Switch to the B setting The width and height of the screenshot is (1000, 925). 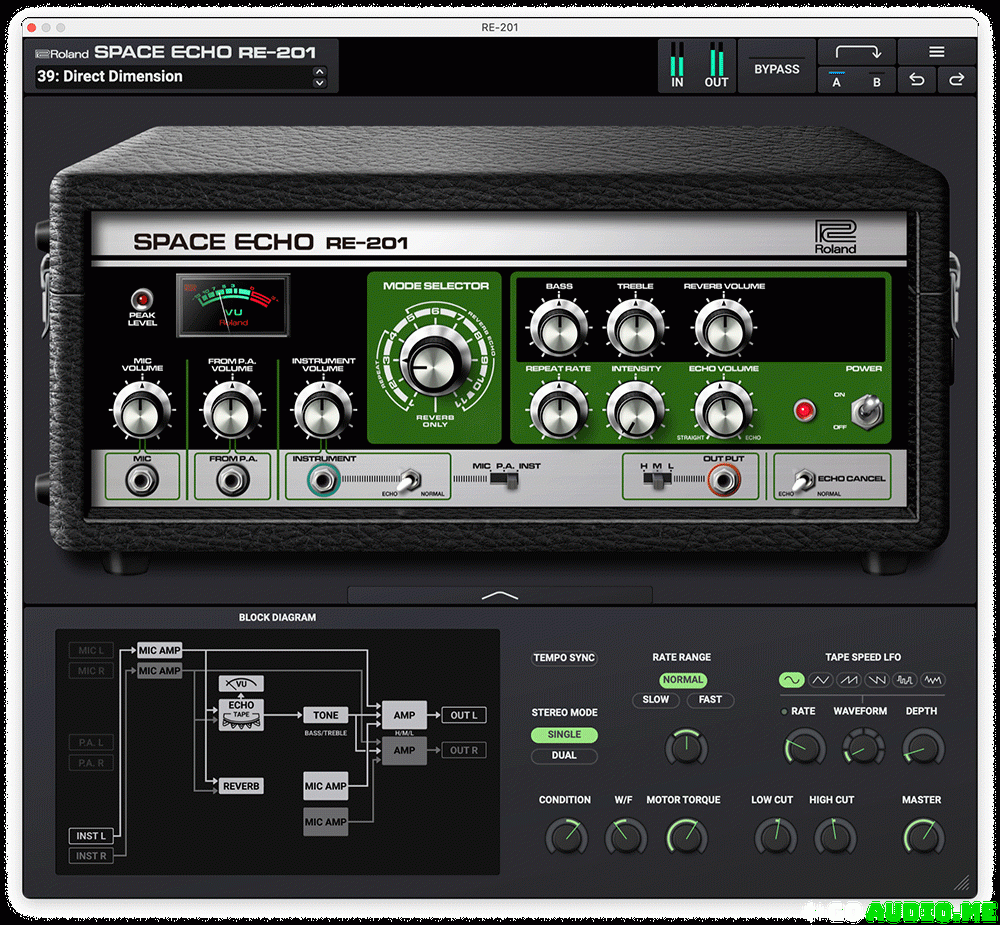click(877, 81)
